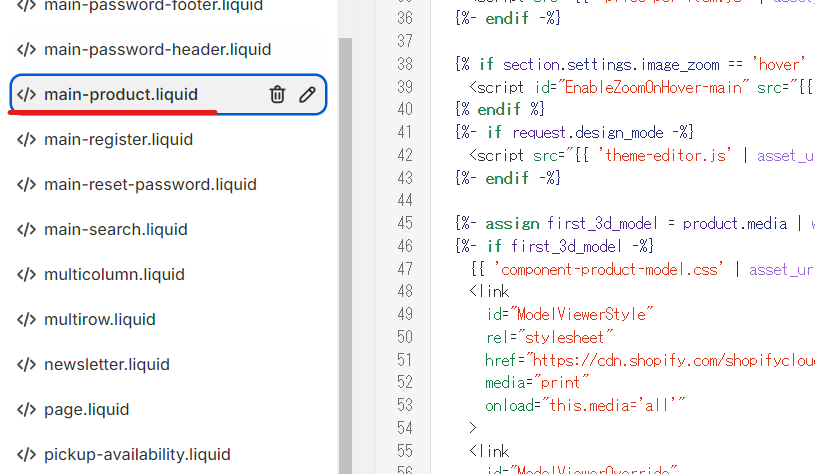815x474 pixels.
Task: Click 'assign' keyword on line 45
Action: coord(512,223)
